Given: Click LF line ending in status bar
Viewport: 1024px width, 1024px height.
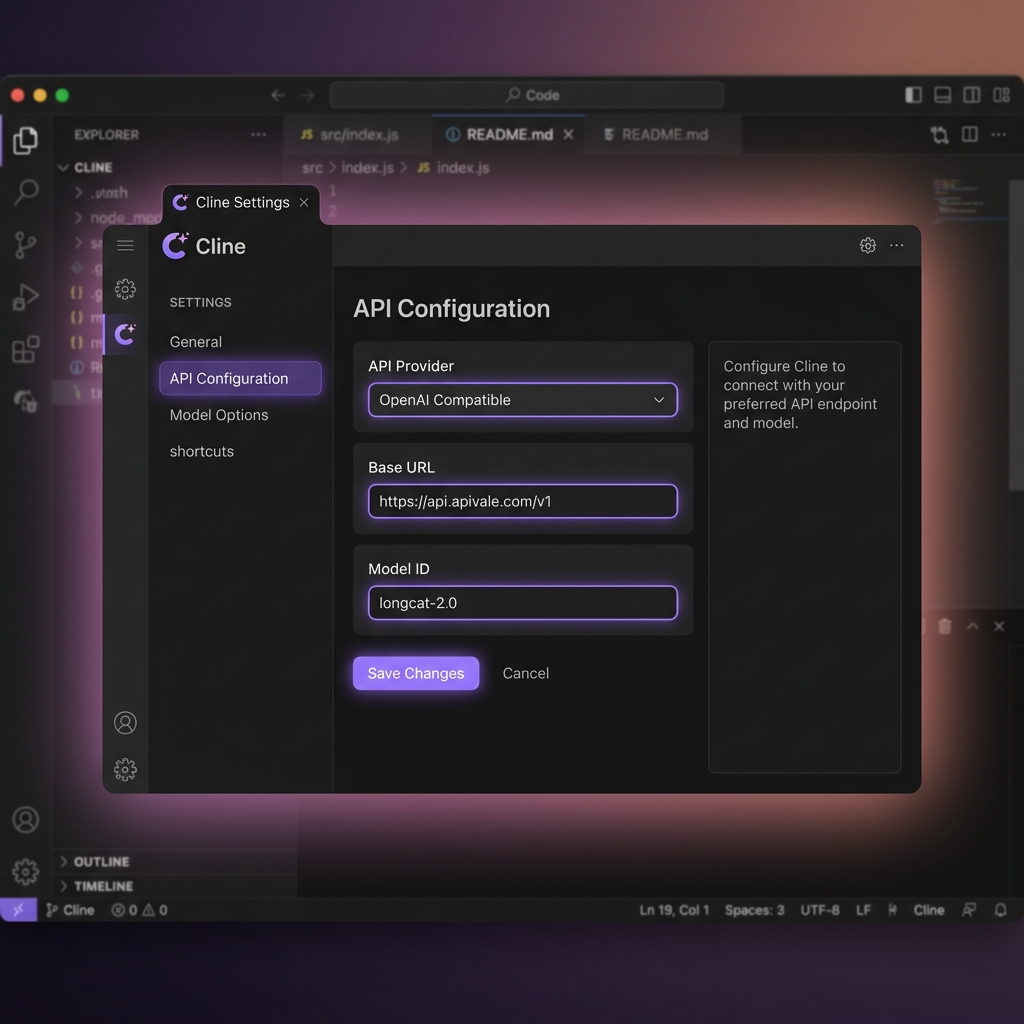Looking at the screenshot, I should (863, 910).
